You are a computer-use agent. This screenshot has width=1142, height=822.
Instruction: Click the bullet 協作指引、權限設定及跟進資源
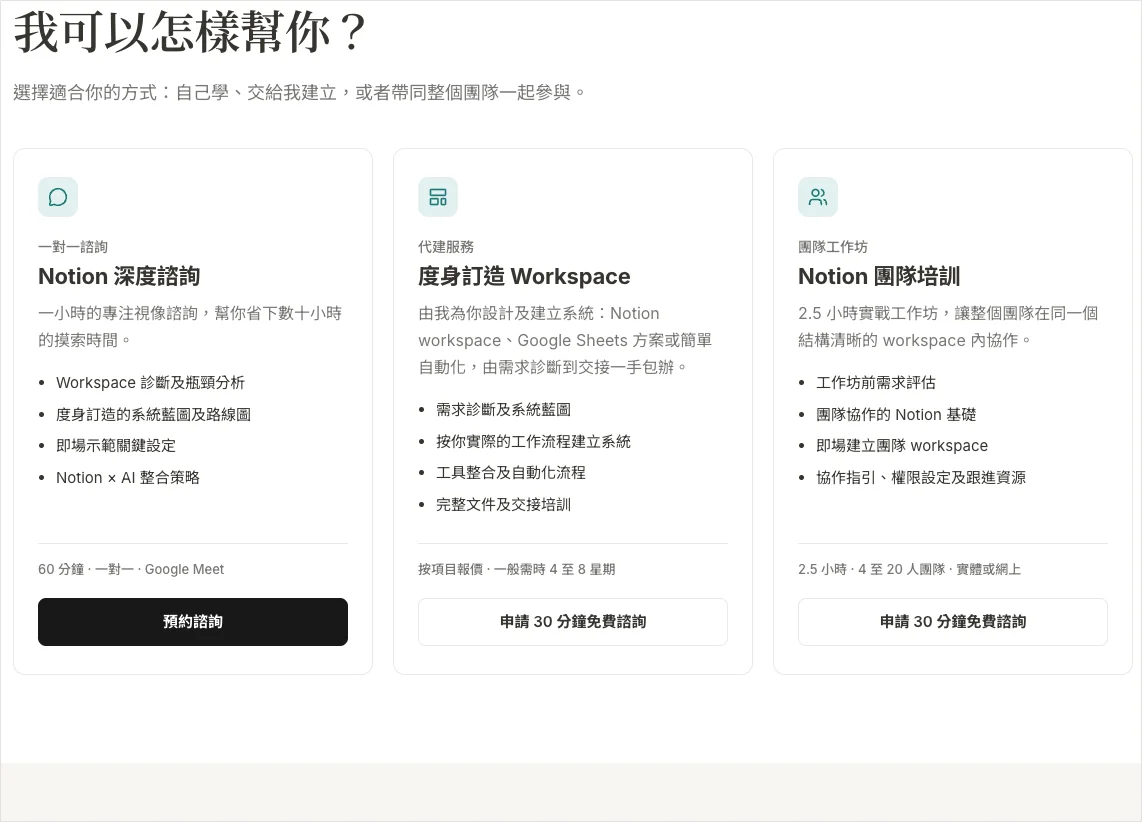click(921, 478)
